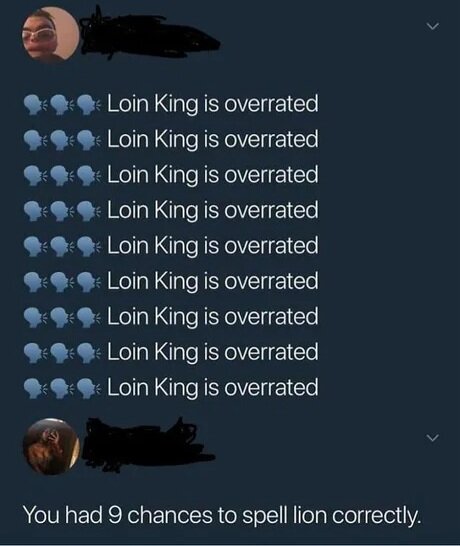
Task: Click the first 'Loin King is overrated' line
Action: pyautogui.click(x=213, y=104)
